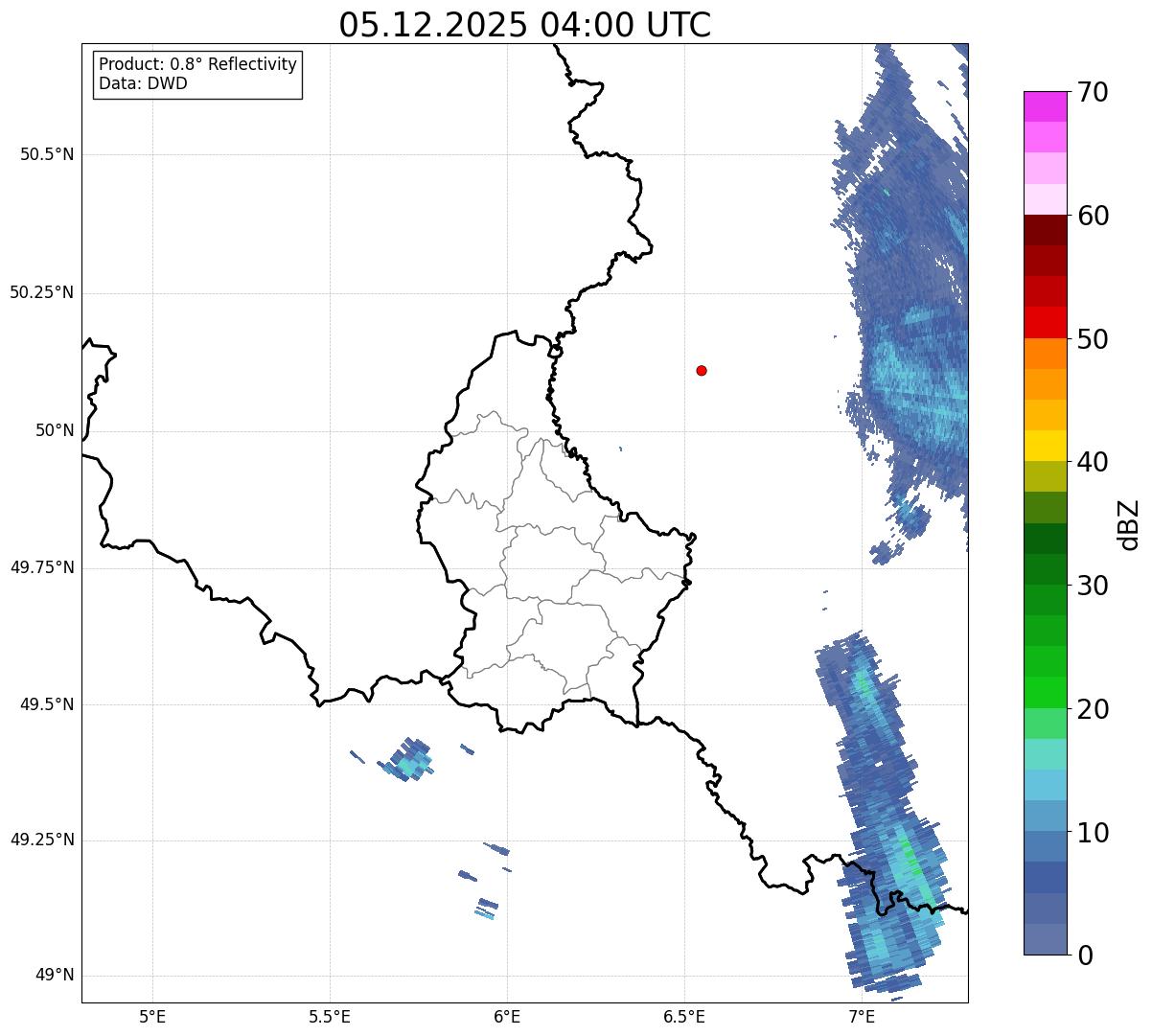Click the latitude label 49°N

55,976
